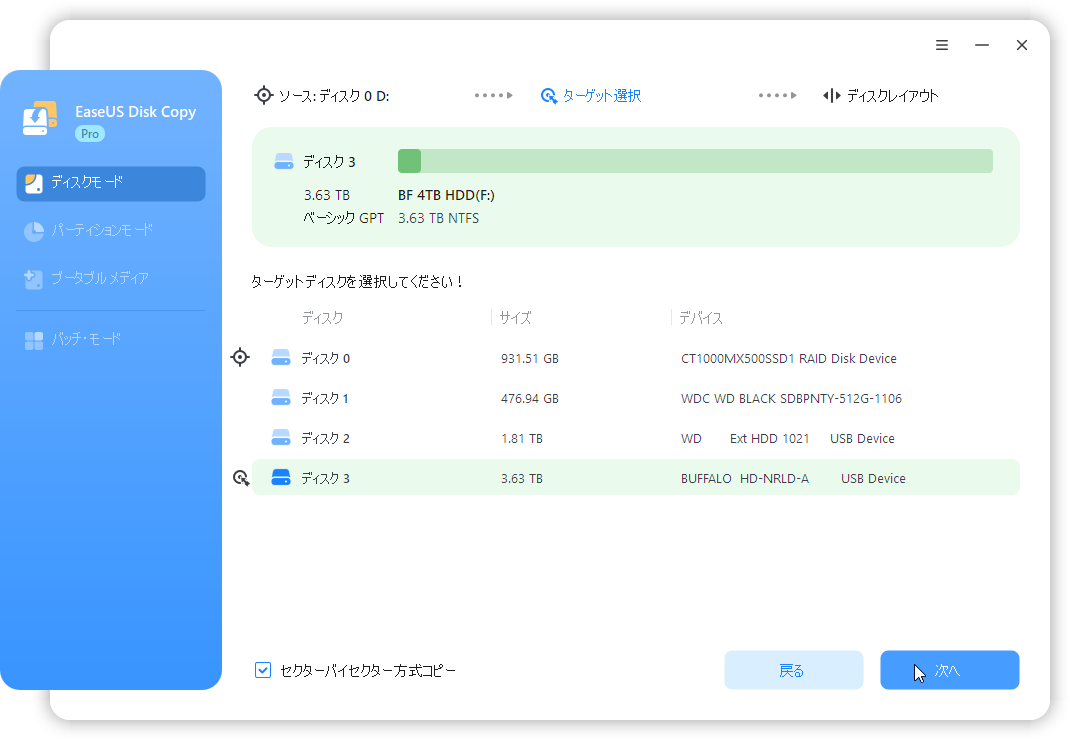Click the source marker icon beside ディスク 0
This screenshot has height=740, width=1070.
(x=240, y=357)
